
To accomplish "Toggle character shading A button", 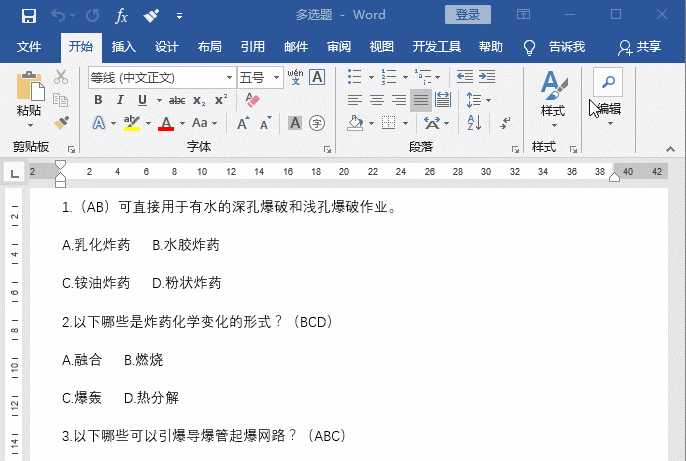I will click(x=295, y=123).
